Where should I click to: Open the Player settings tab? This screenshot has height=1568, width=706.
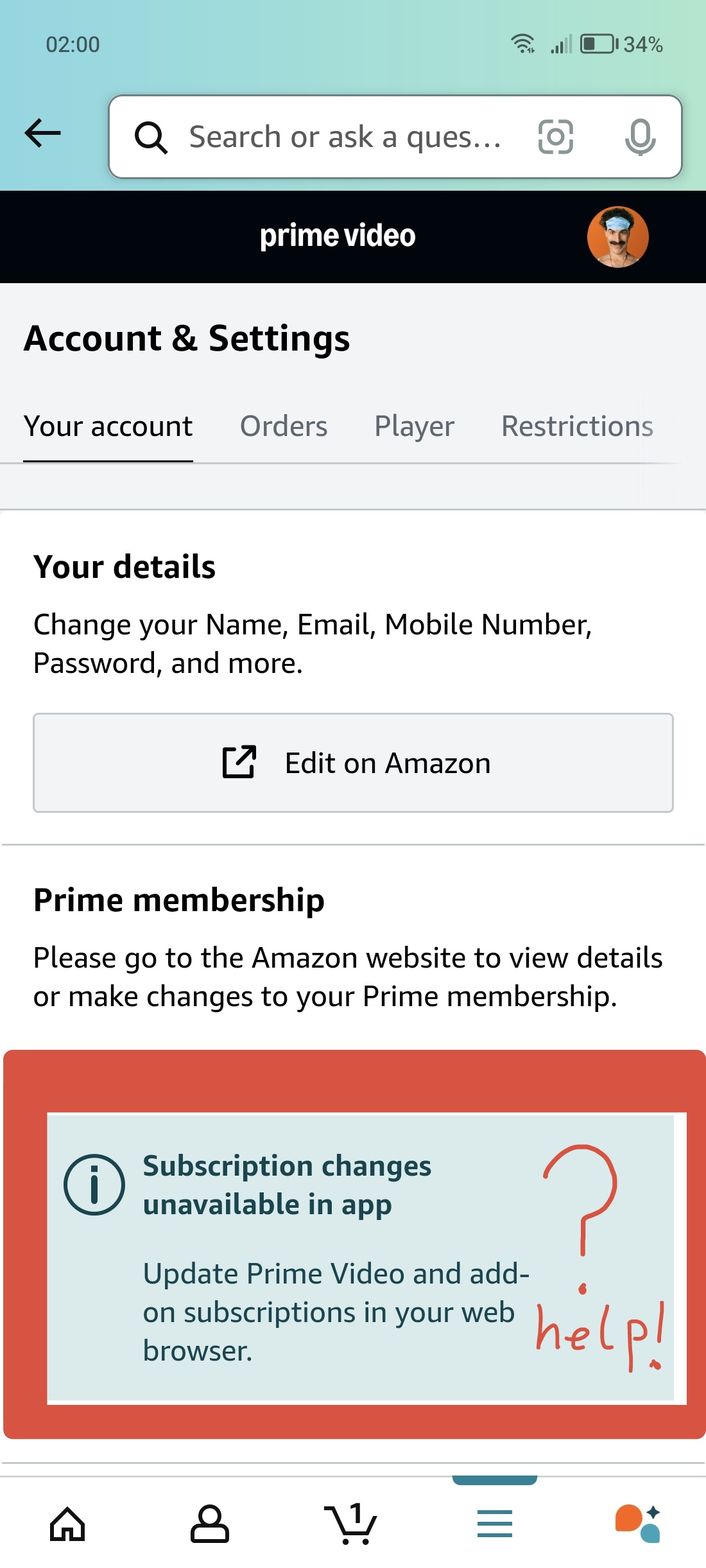(414, 426)
